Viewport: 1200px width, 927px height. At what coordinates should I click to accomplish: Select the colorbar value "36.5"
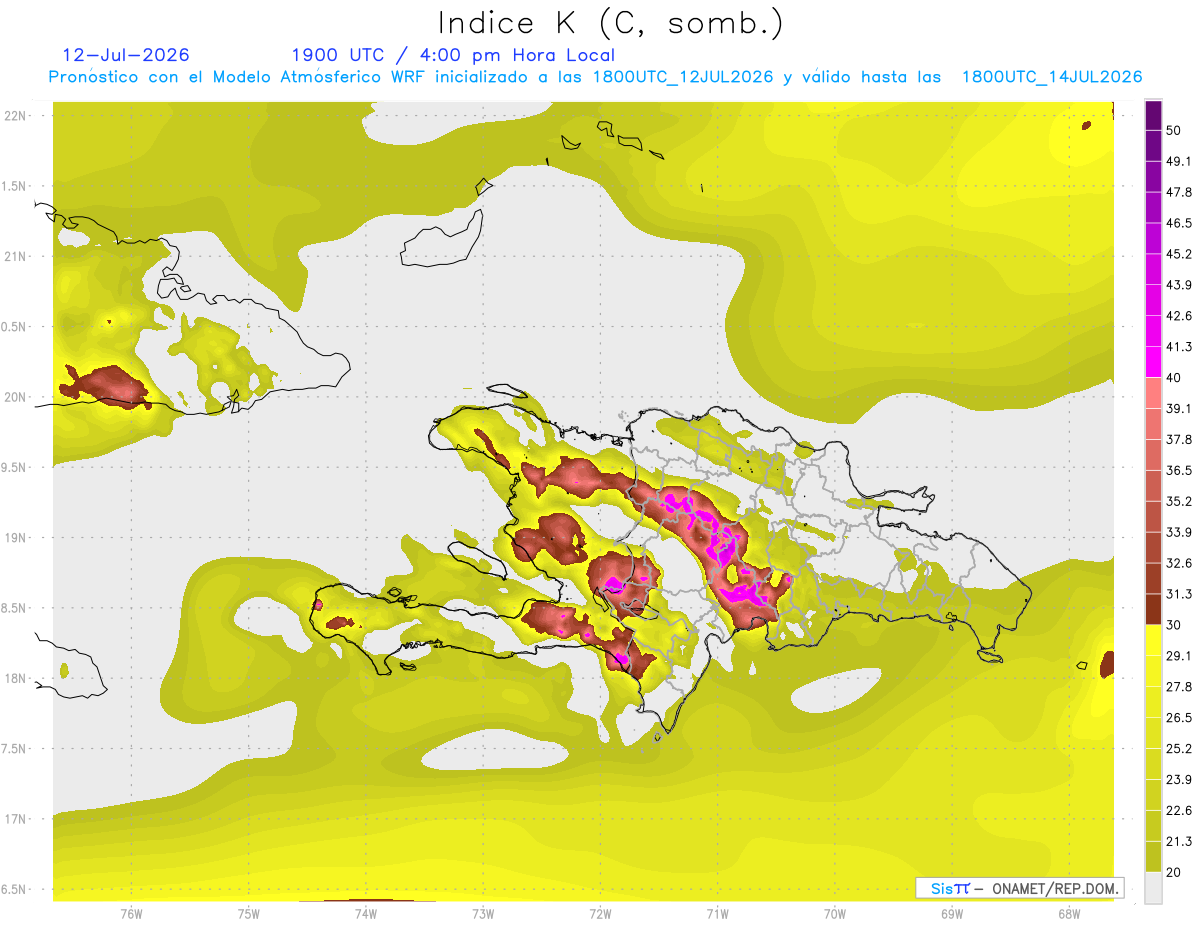1179,470
